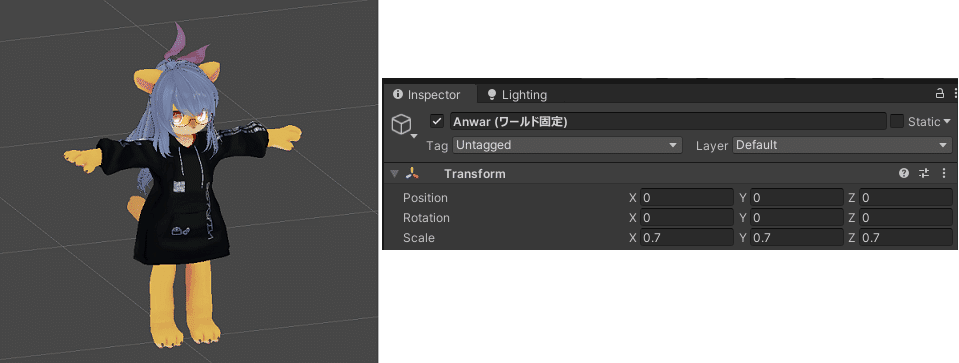The image size is (959, 363).
Task: Edit the object name field Anwar
Action: point(668,121)
